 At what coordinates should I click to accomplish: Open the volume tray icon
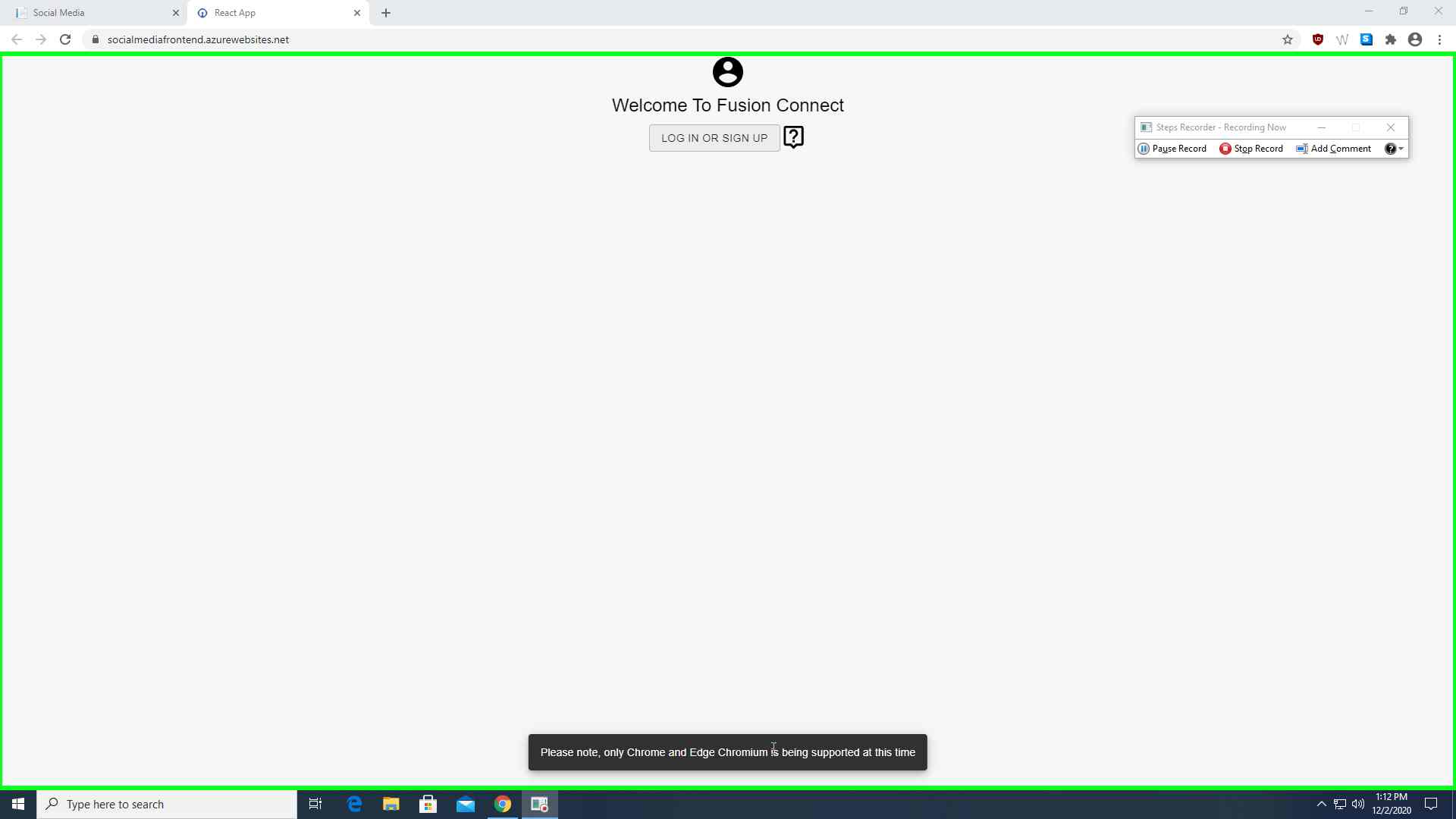click(1358, 804)
